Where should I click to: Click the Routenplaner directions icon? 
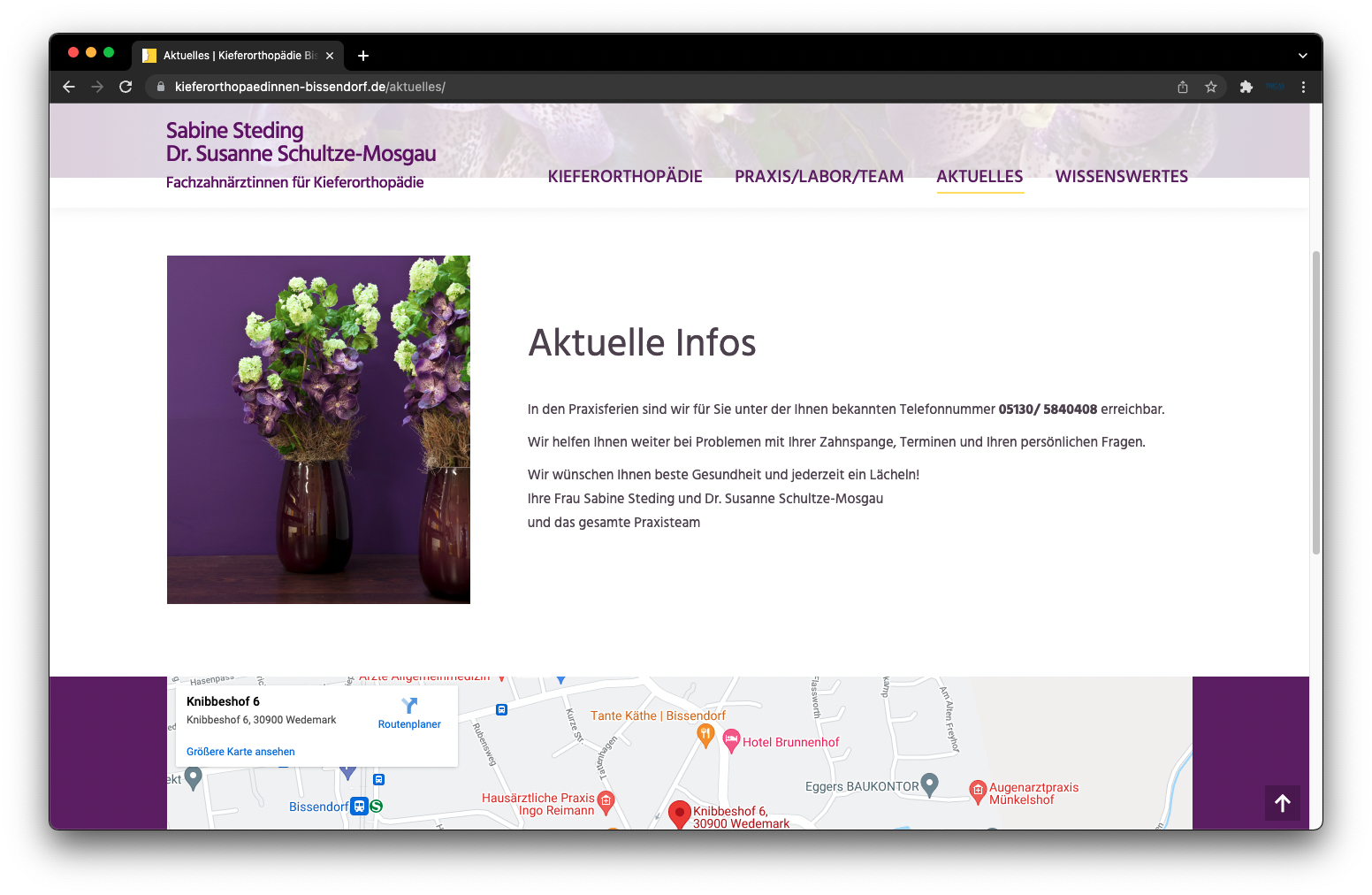[x=409, y=706]
